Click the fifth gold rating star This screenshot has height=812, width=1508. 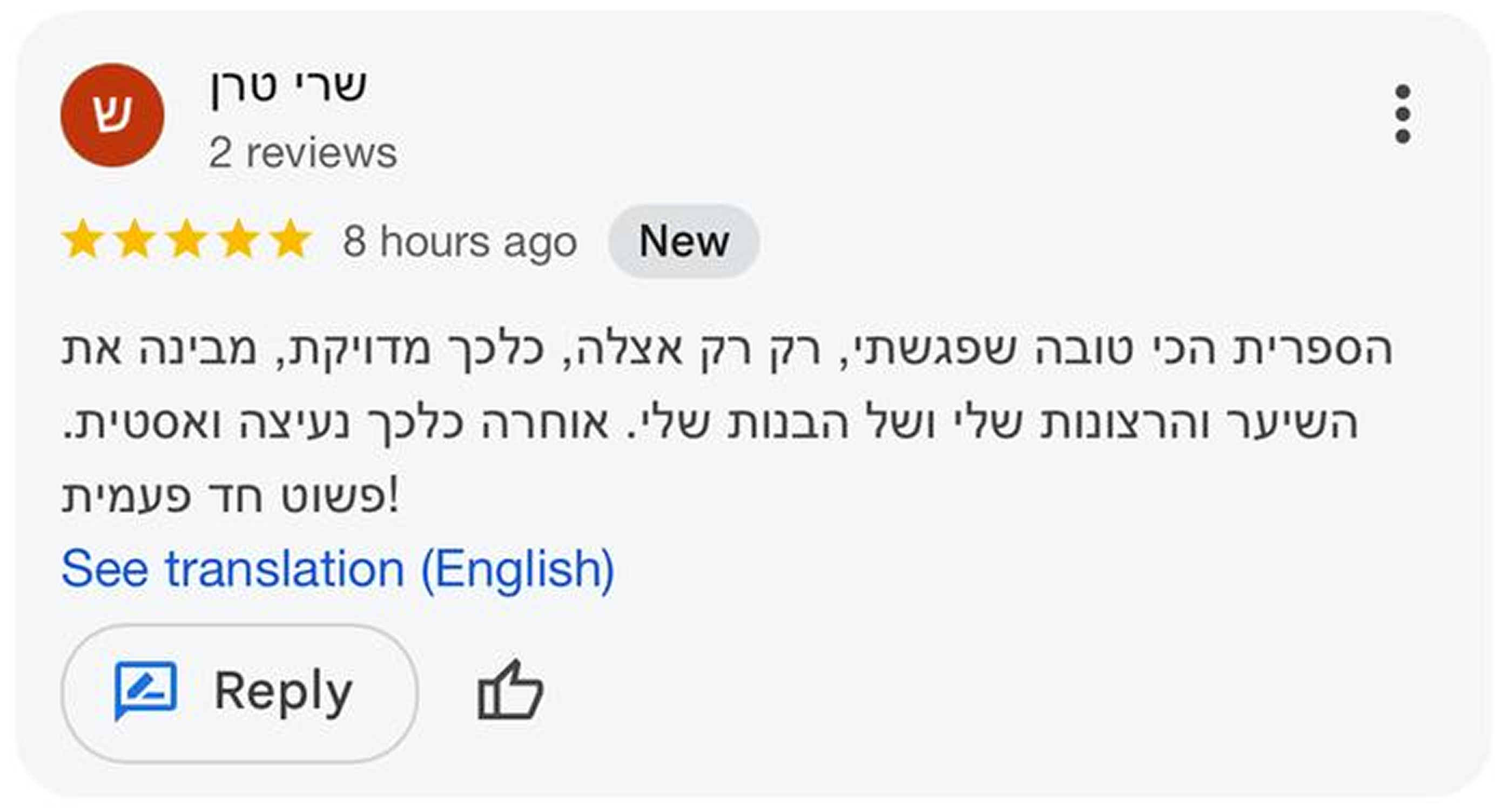(292, 240)
